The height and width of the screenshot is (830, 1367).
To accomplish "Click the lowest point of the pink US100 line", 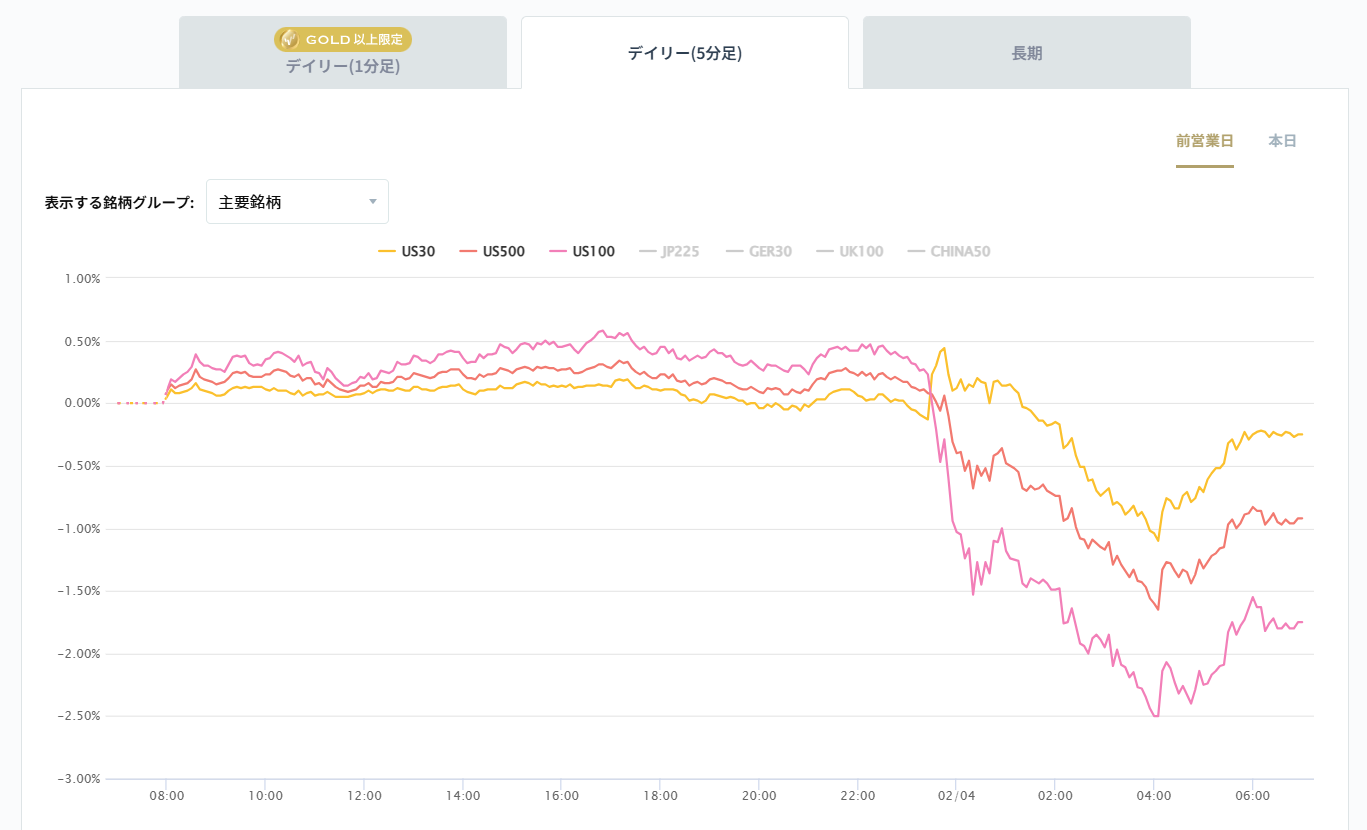I will coord(1156,716).
